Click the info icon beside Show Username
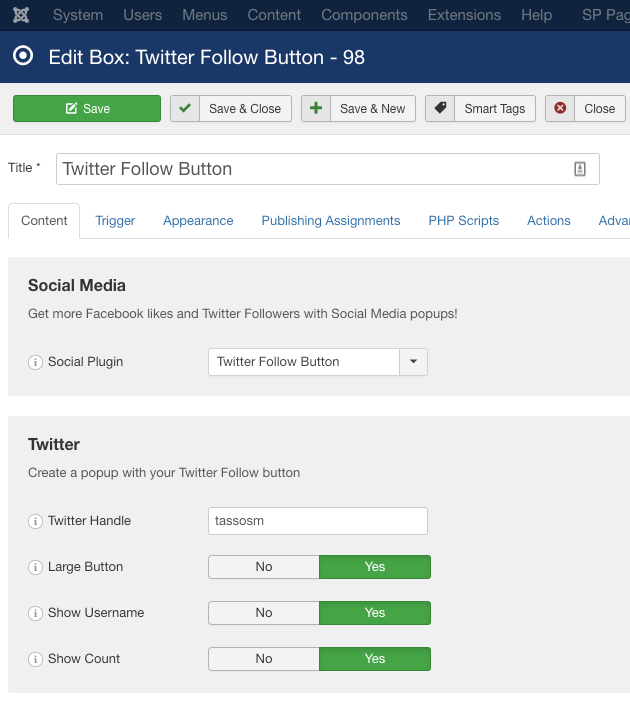This screenshot has width=630, height=701. [35, 613]
